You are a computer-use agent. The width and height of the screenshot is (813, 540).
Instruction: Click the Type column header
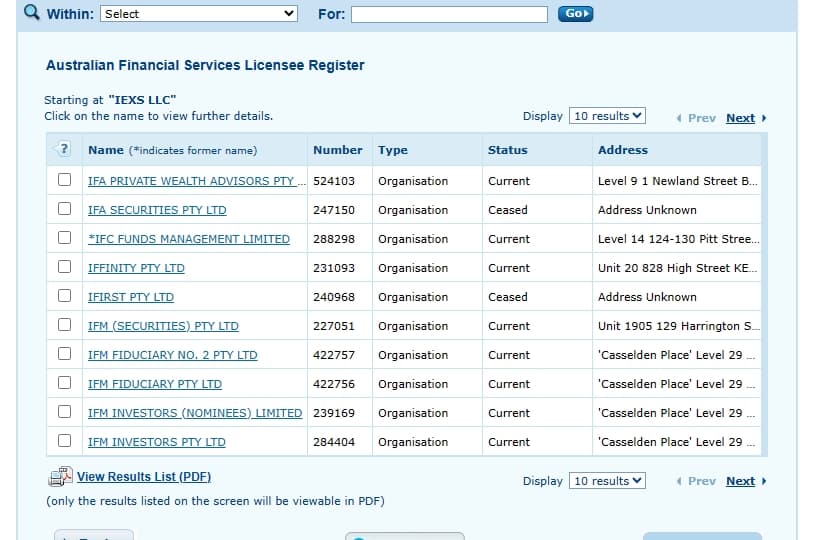click(x=393, y=150)
